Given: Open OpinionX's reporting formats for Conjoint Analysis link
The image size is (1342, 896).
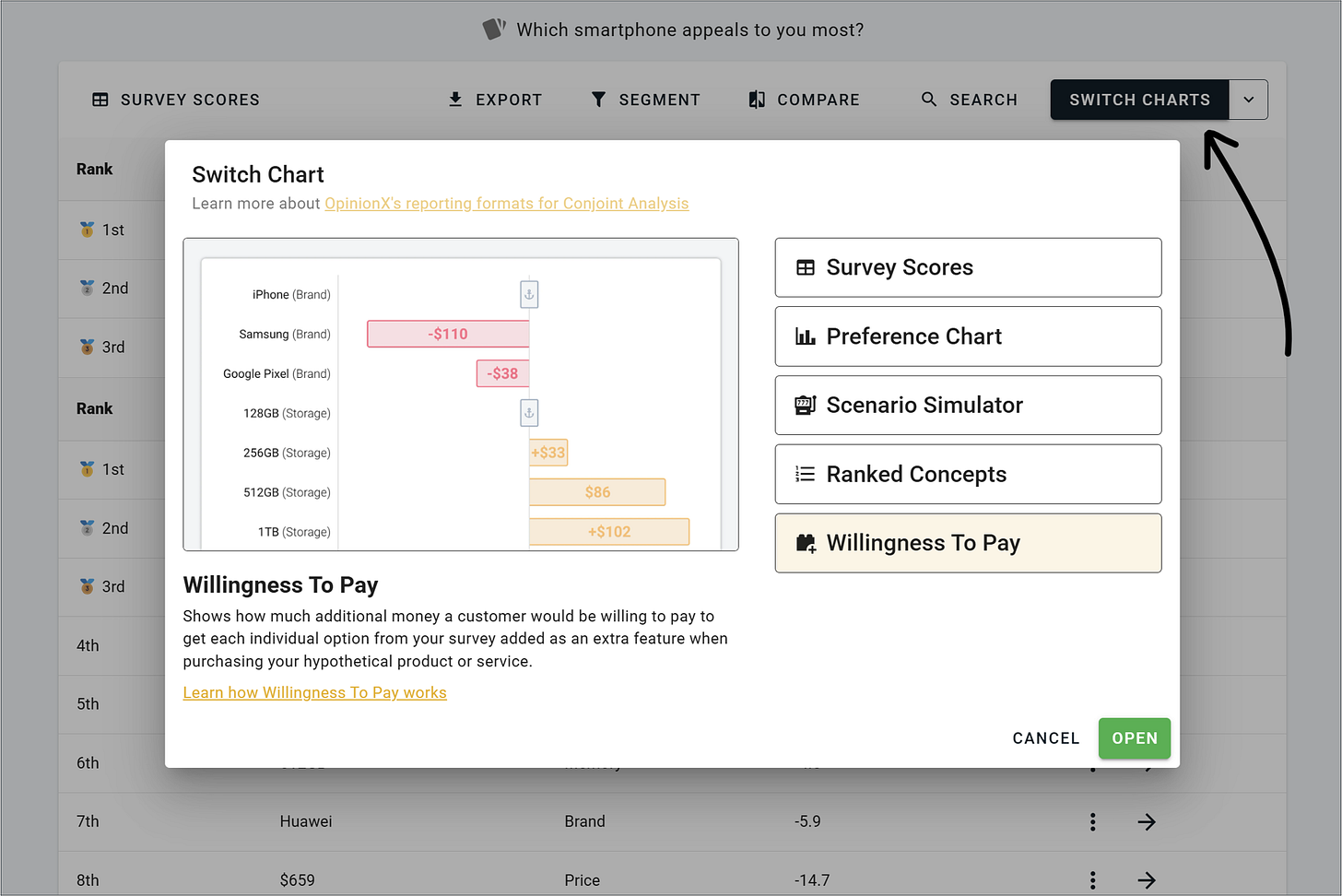Looking at the screenshot, I should pos(507,204).
